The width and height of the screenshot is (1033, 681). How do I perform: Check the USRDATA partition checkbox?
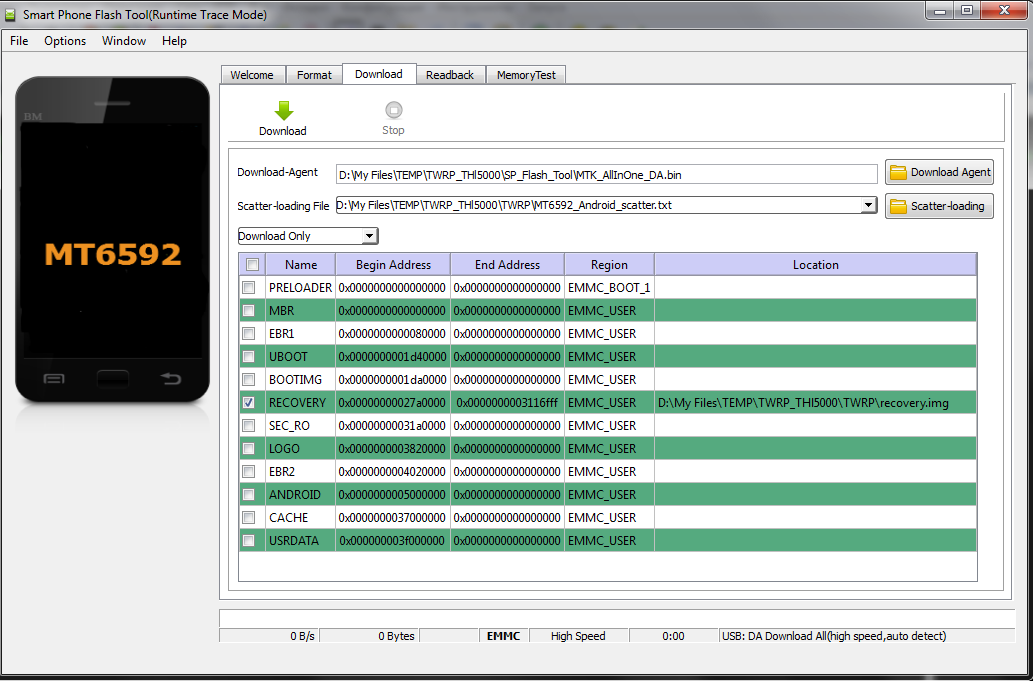(x=249, y=541)
